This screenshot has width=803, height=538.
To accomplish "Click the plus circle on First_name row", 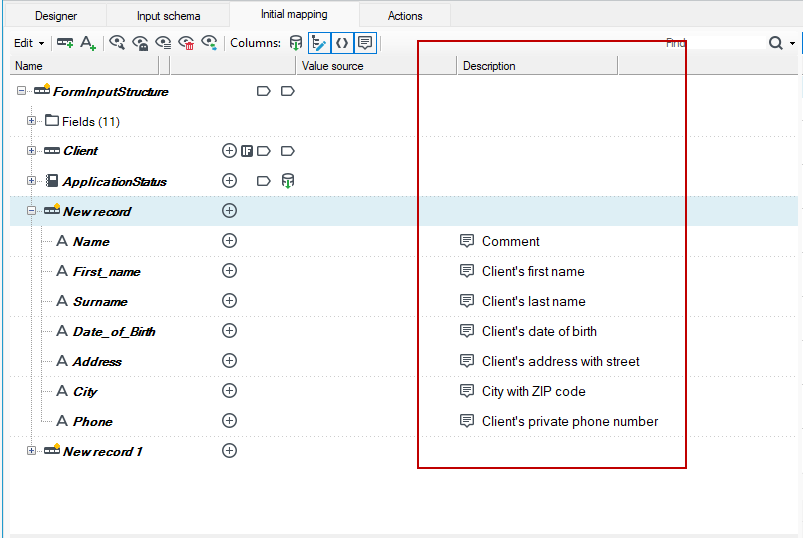I will (229, 270).
